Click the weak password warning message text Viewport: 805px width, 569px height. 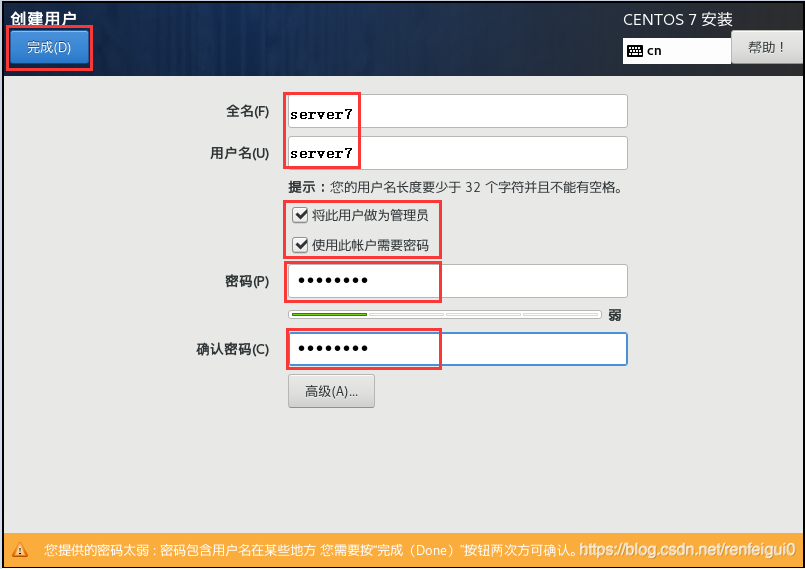(x=311, y=550)
